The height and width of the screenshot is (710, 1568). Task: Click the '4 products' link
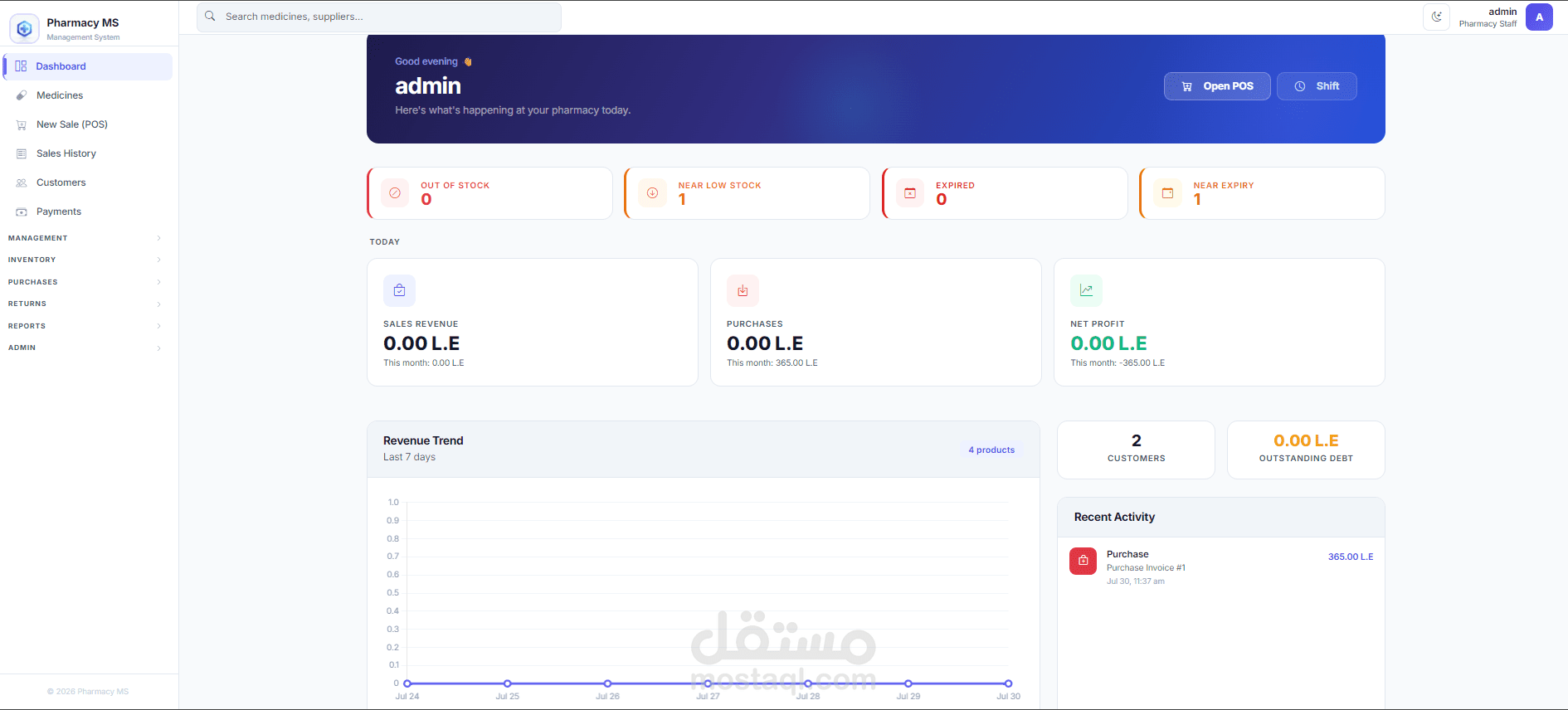(991, 450)
